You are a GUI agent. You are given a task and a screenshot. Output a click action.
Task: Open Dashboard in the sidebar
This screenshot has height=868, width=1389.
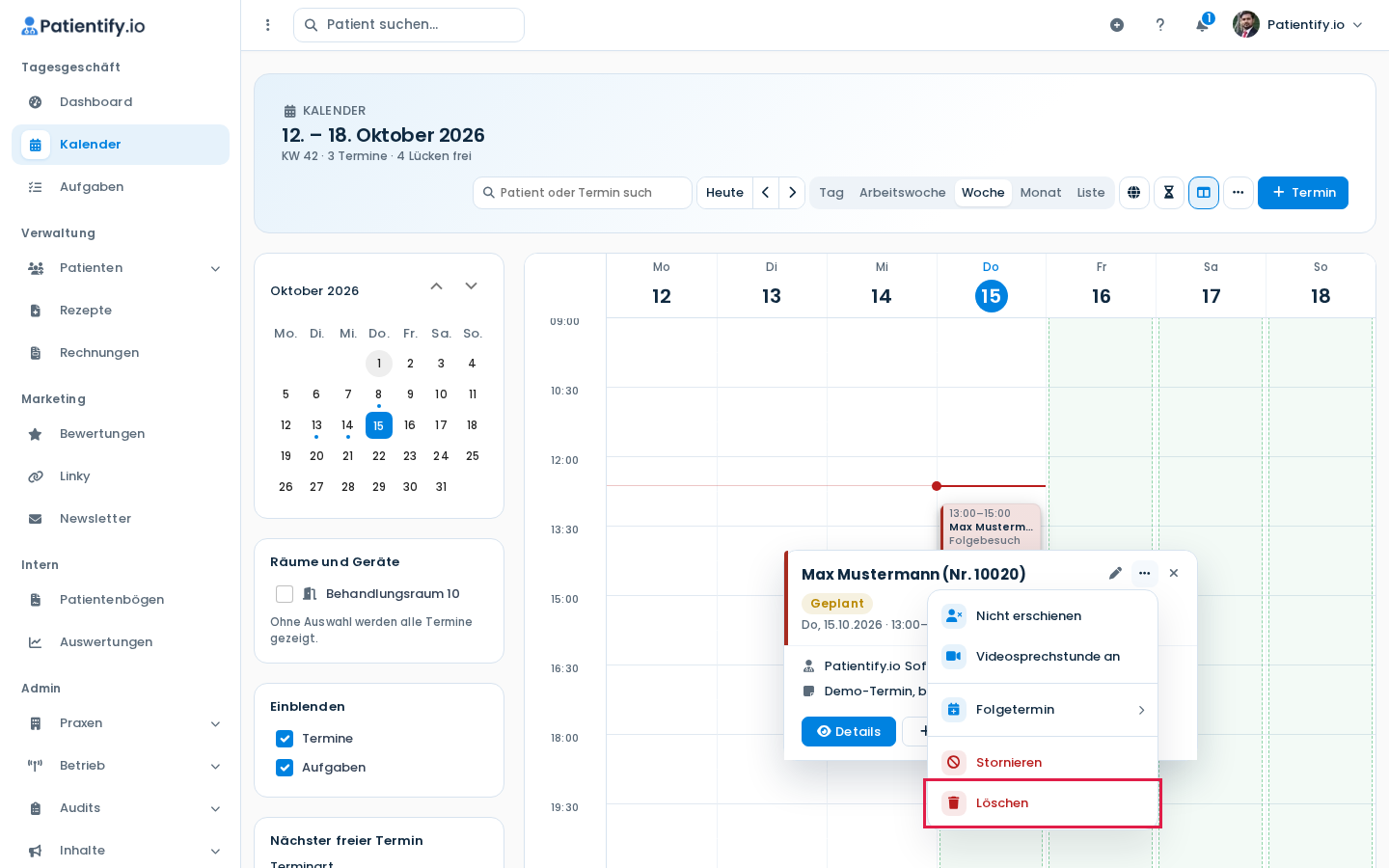click(121, 102)
